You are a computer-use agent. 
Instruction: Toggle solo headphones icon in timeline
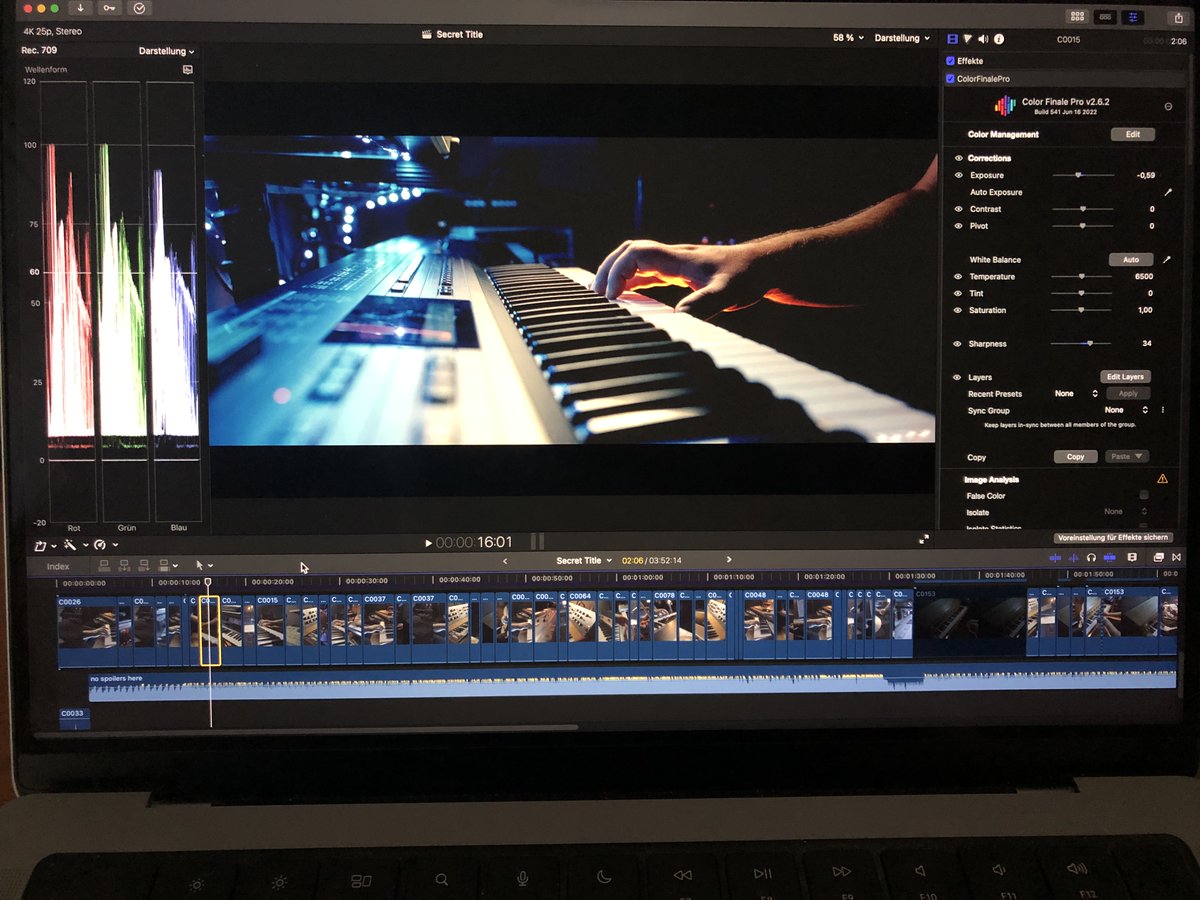point(1091,557)
